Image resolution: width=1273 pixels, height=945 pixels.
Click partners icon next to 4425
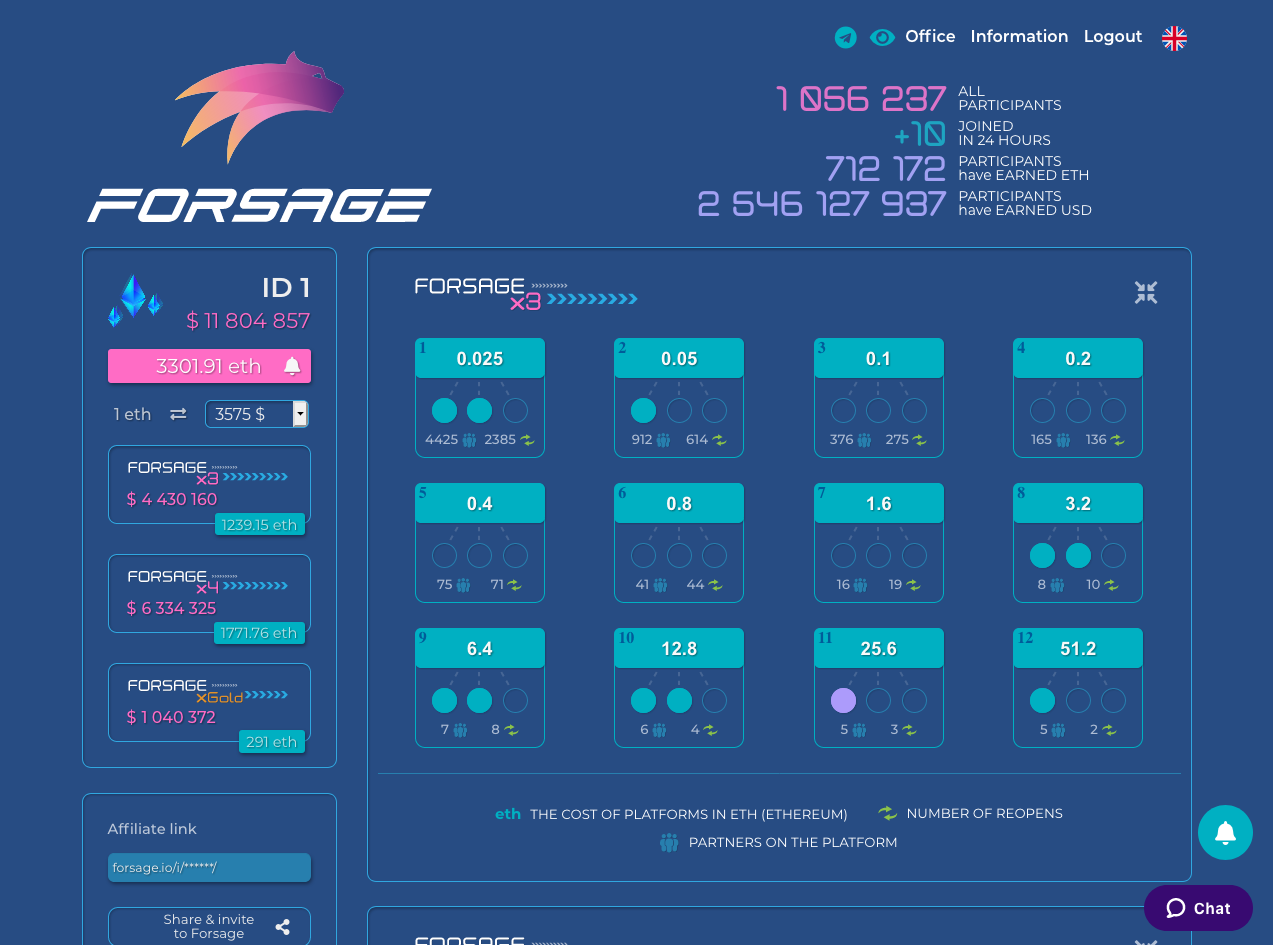click(x=469, y=440)
